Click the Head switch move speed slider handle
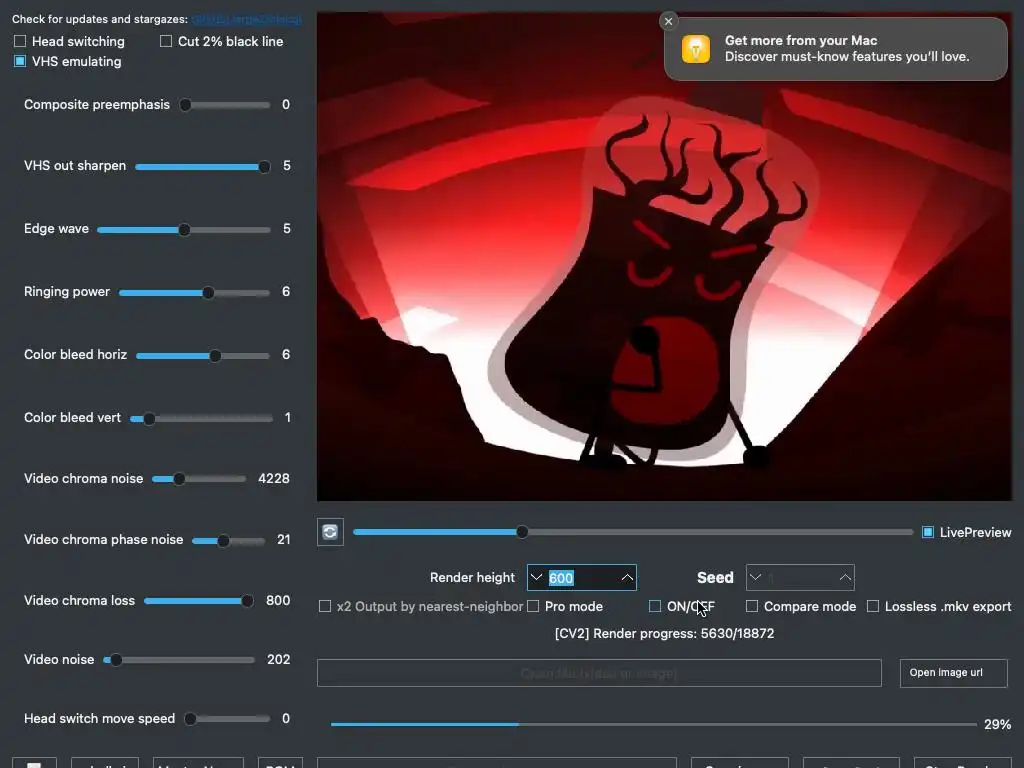This screenshot has width=1024, height=768. pyautogui.click(x=190, y=719)
